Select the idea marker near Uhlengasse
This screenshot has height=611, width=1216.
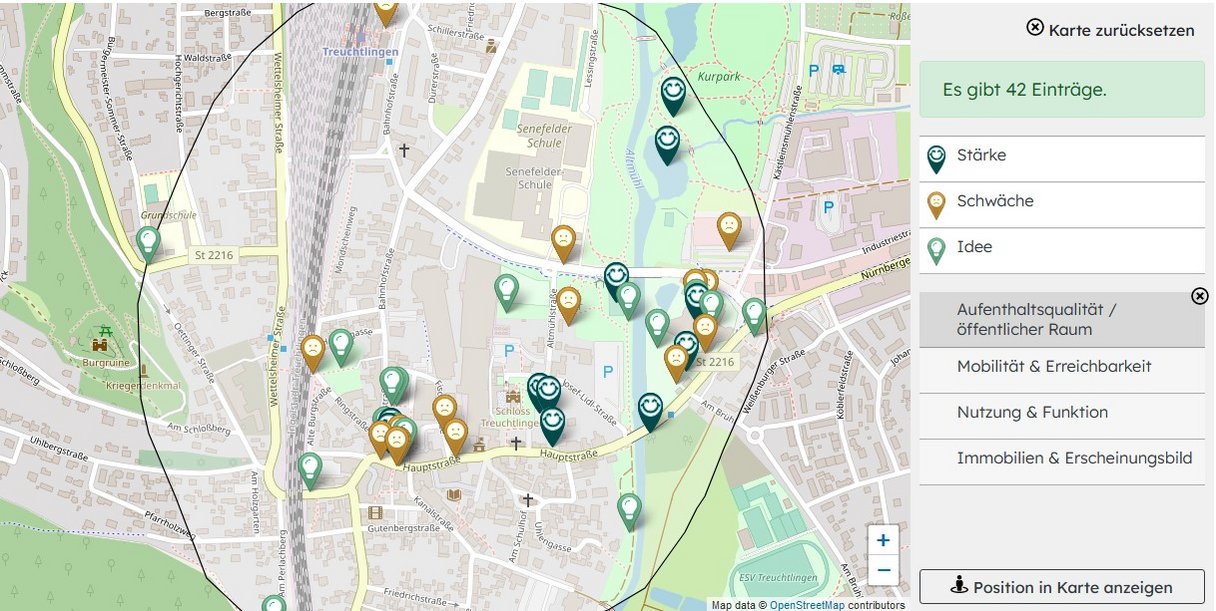(x=629, y=510)
